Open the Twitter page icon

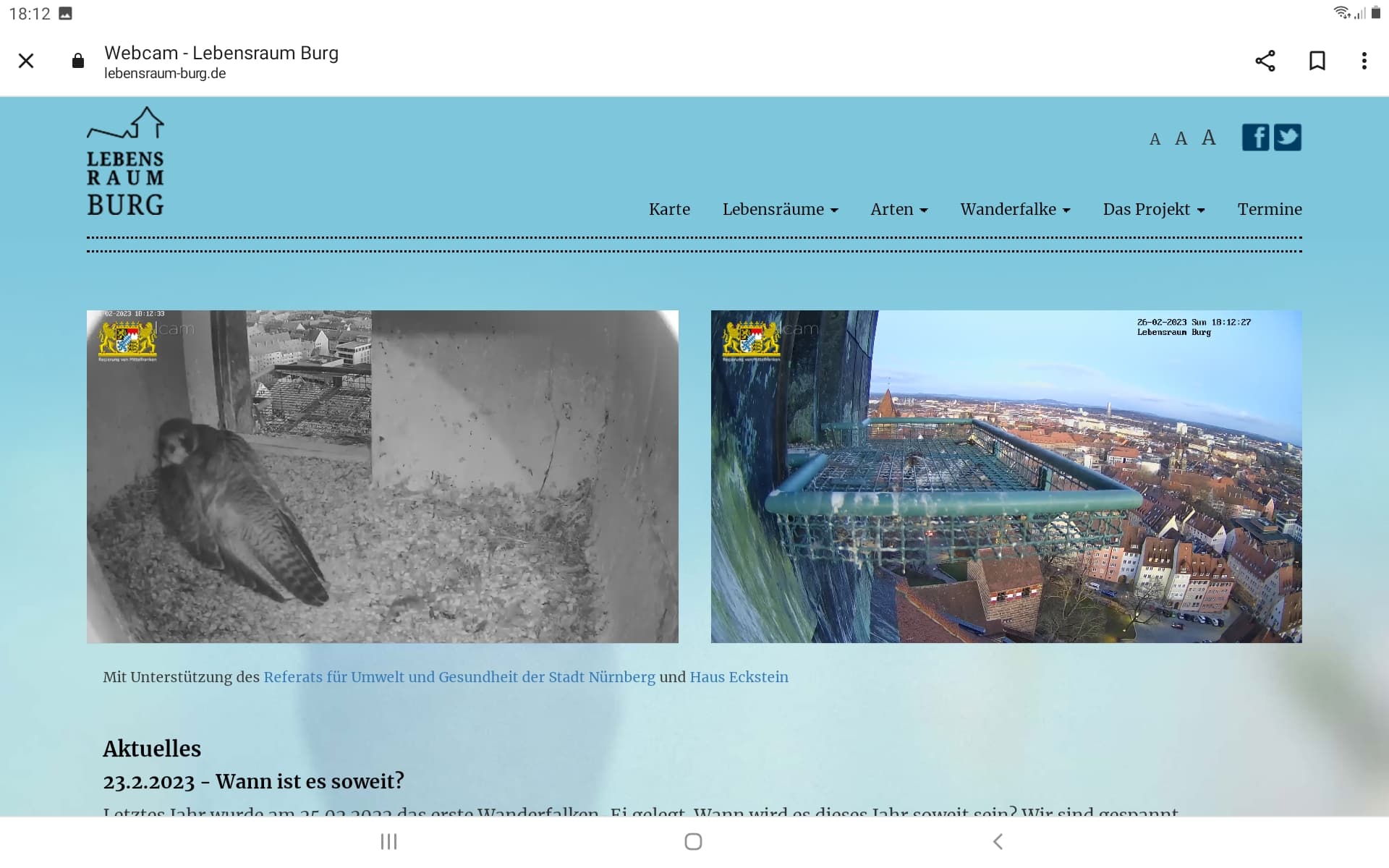pos(1288,137)
